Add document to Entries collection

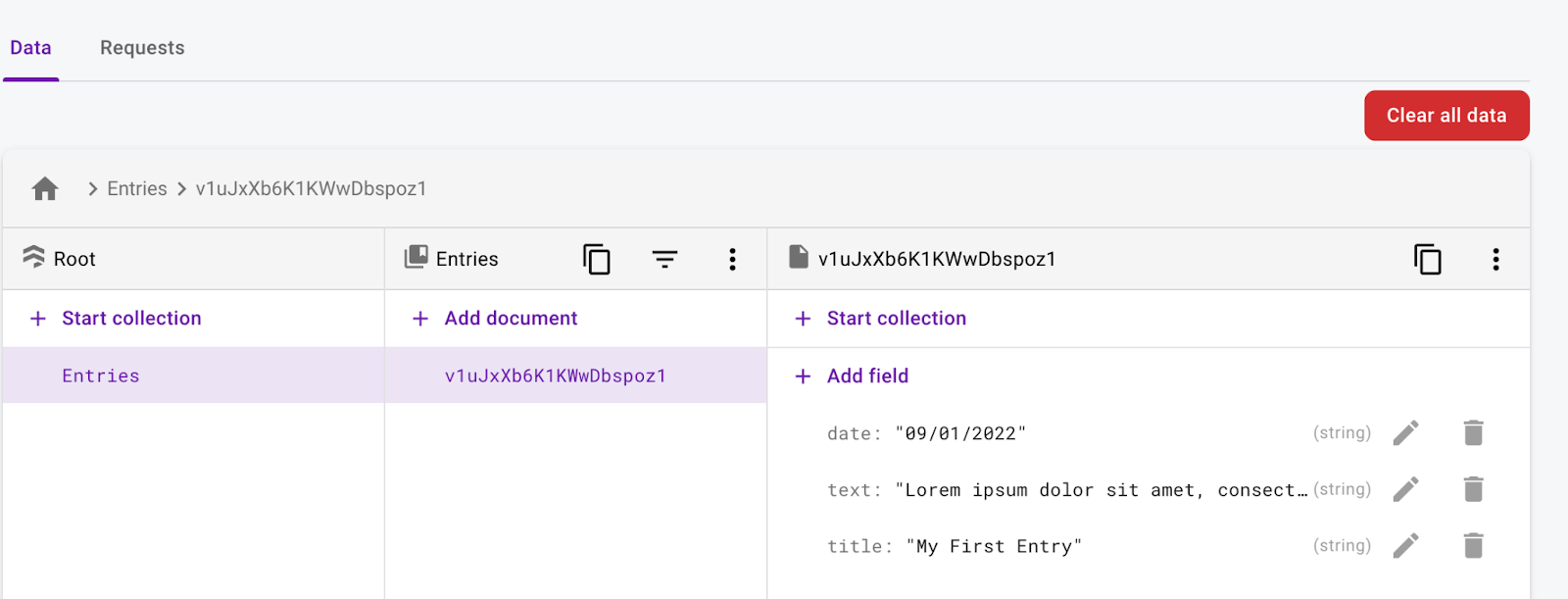click(510, 319)
